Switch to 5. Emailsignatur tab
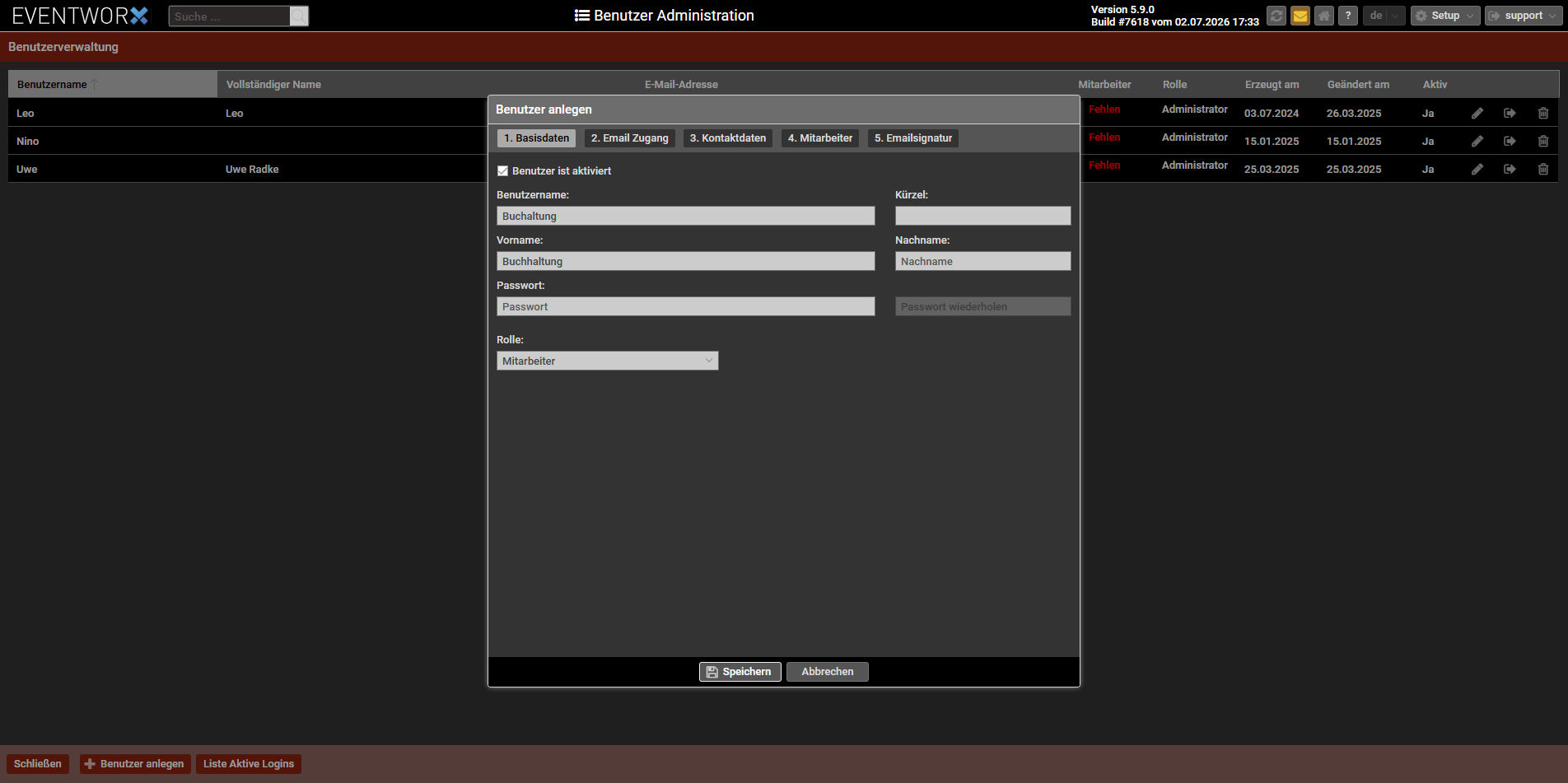This screenshot has height=783, width=1568. click(x=913, y=138)
